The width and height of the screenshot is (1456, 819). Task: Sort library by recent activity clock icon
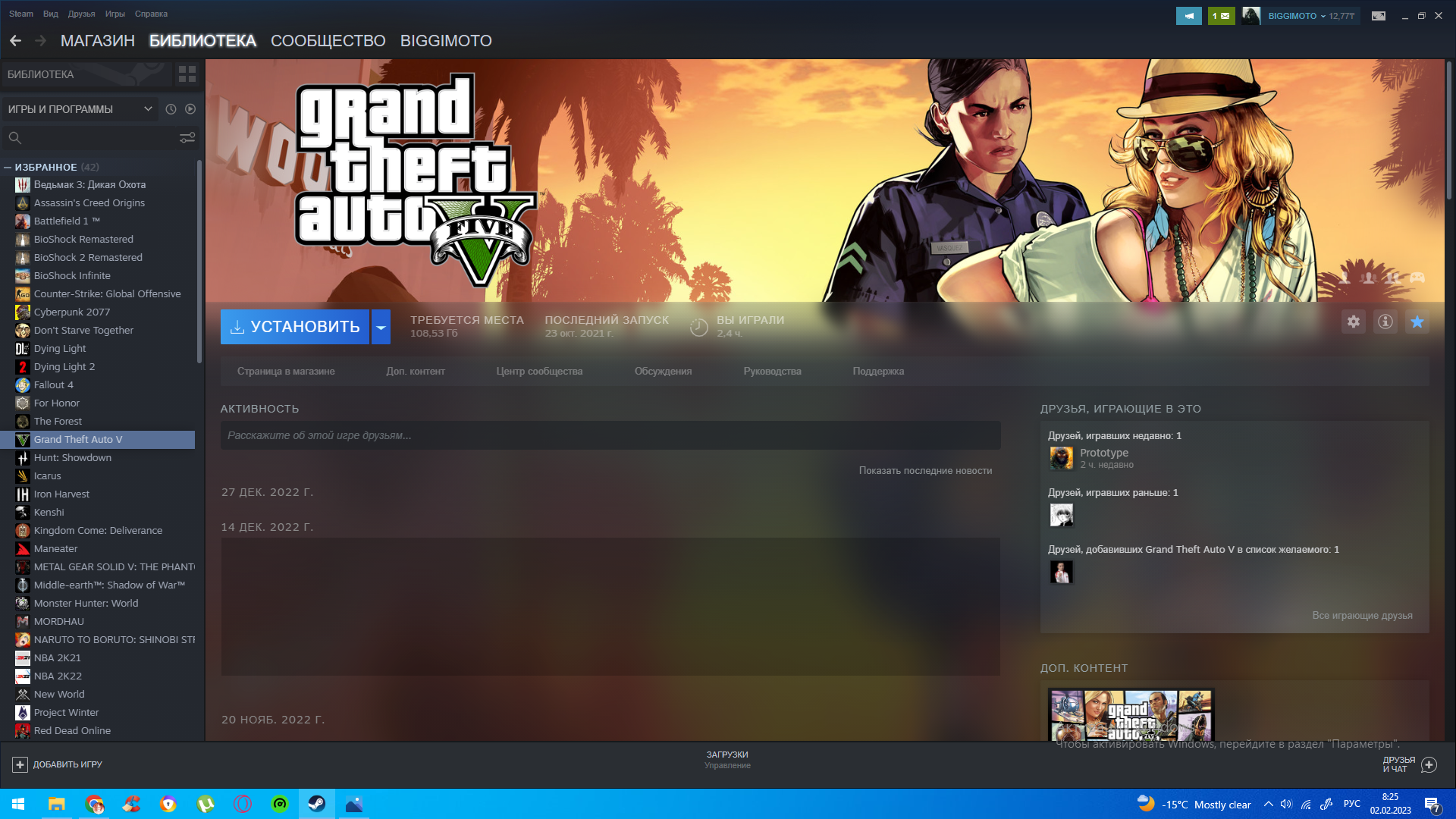tap(171, 109)
